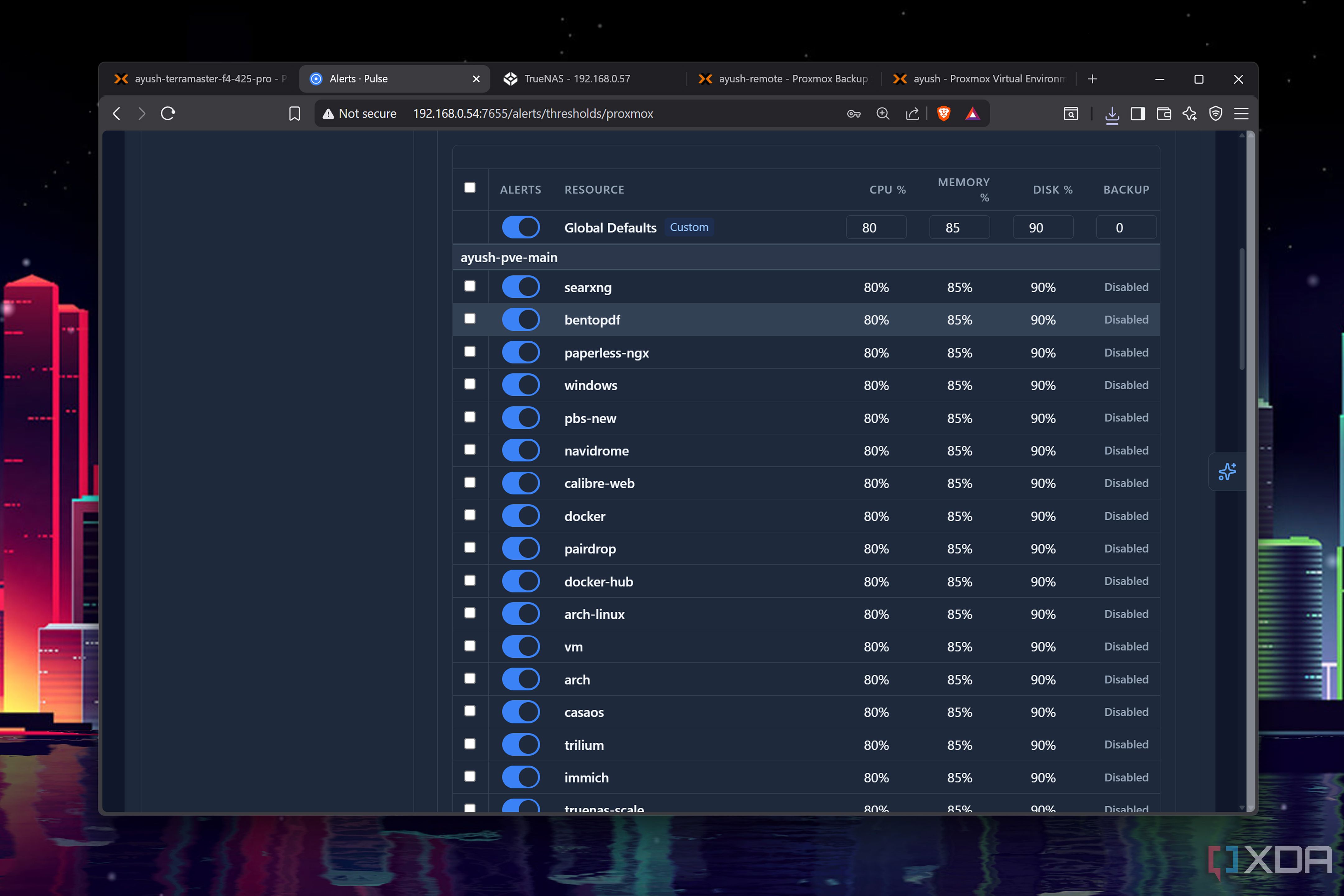The image size is (1344, 896).
Task: Disable alerts toggle for searxng
Action: click(x=520, y=287)
